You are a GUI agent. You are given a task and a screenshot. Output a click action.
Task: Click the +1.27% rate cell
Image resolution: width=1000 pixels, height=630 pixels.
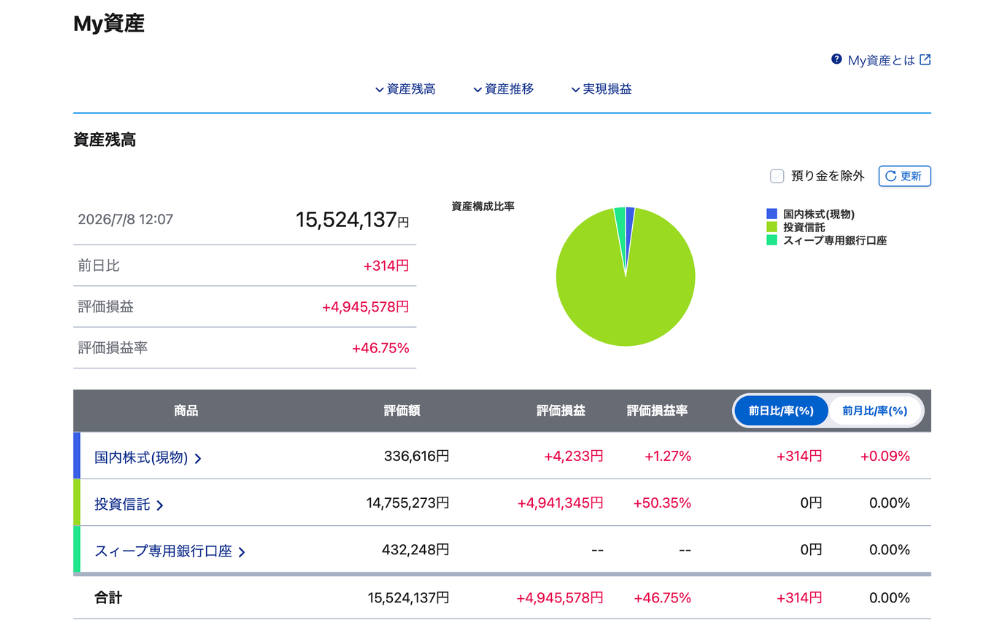click(x=668, y=456)
